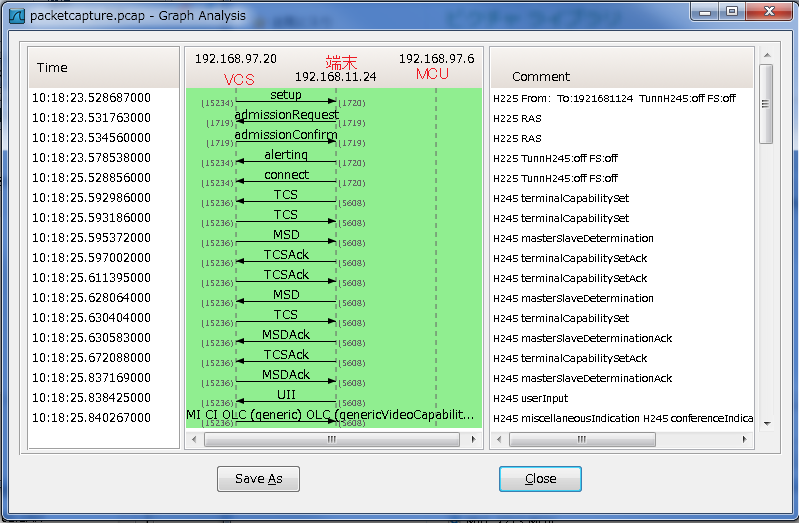Image resolution: width=799 pixels, height=523 pixels.
Task: Select time 10:18:25.840267000
Action: click(x=91, y=417)
